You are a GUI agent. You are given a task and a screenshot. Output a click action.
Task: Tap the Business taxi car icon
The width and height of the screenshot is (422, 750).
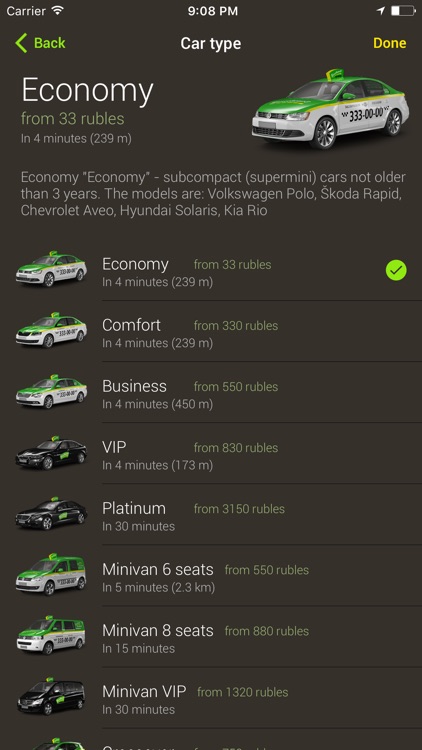[51, 391]
